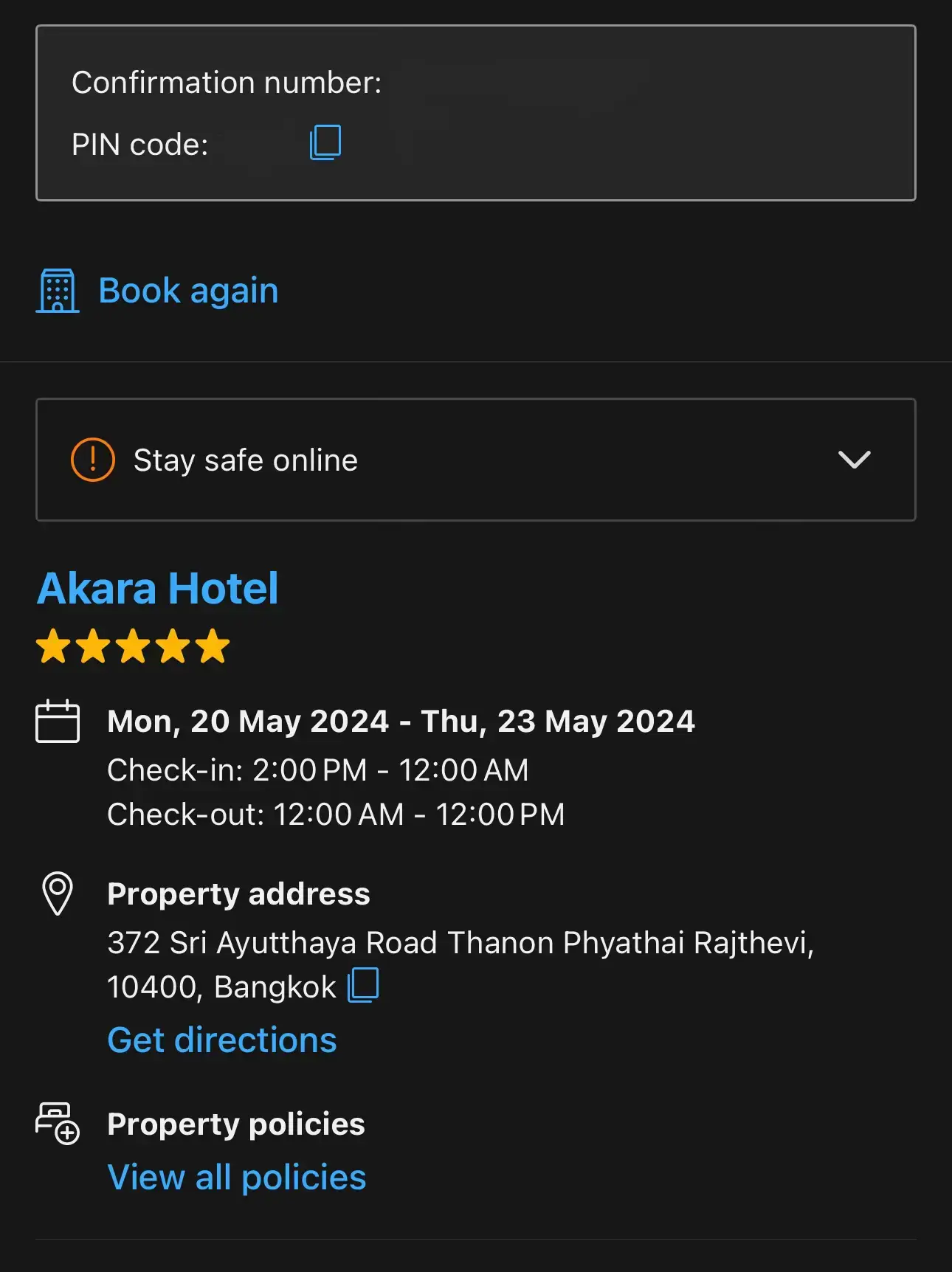This screenshot has height=1272, width=952.
Task: Open the Stay safe online panel
Action: 476,460
